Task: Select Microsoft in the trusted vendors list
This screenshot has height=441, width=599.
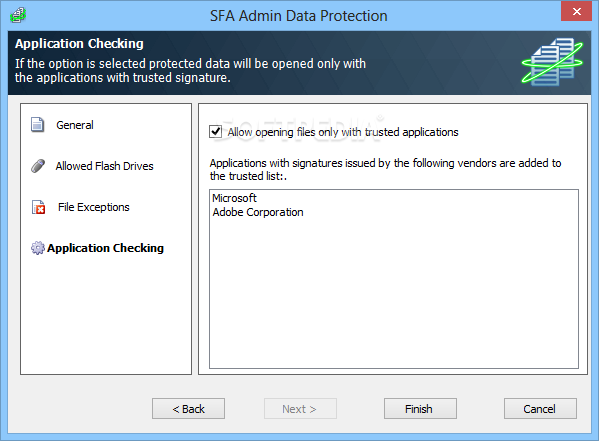Action: tap(234, 198)
